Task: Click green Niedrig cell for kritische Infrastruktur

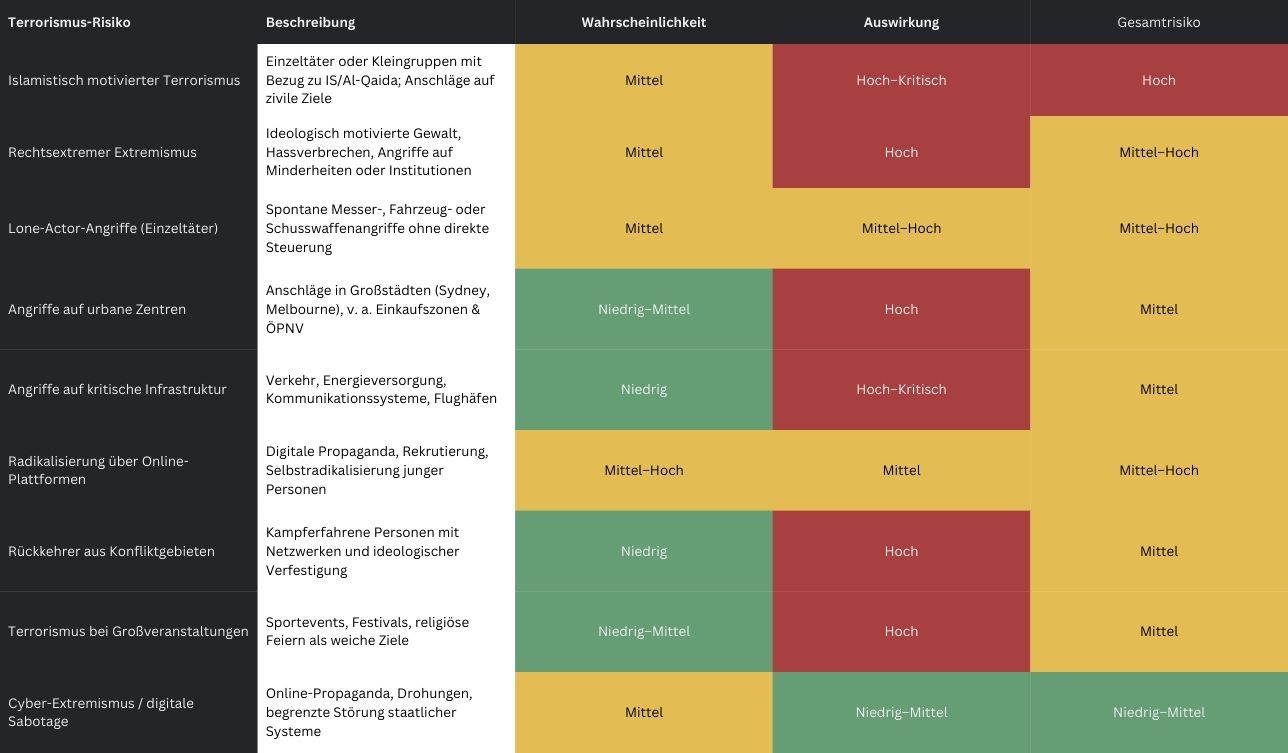Action: [x=643, y=389]
